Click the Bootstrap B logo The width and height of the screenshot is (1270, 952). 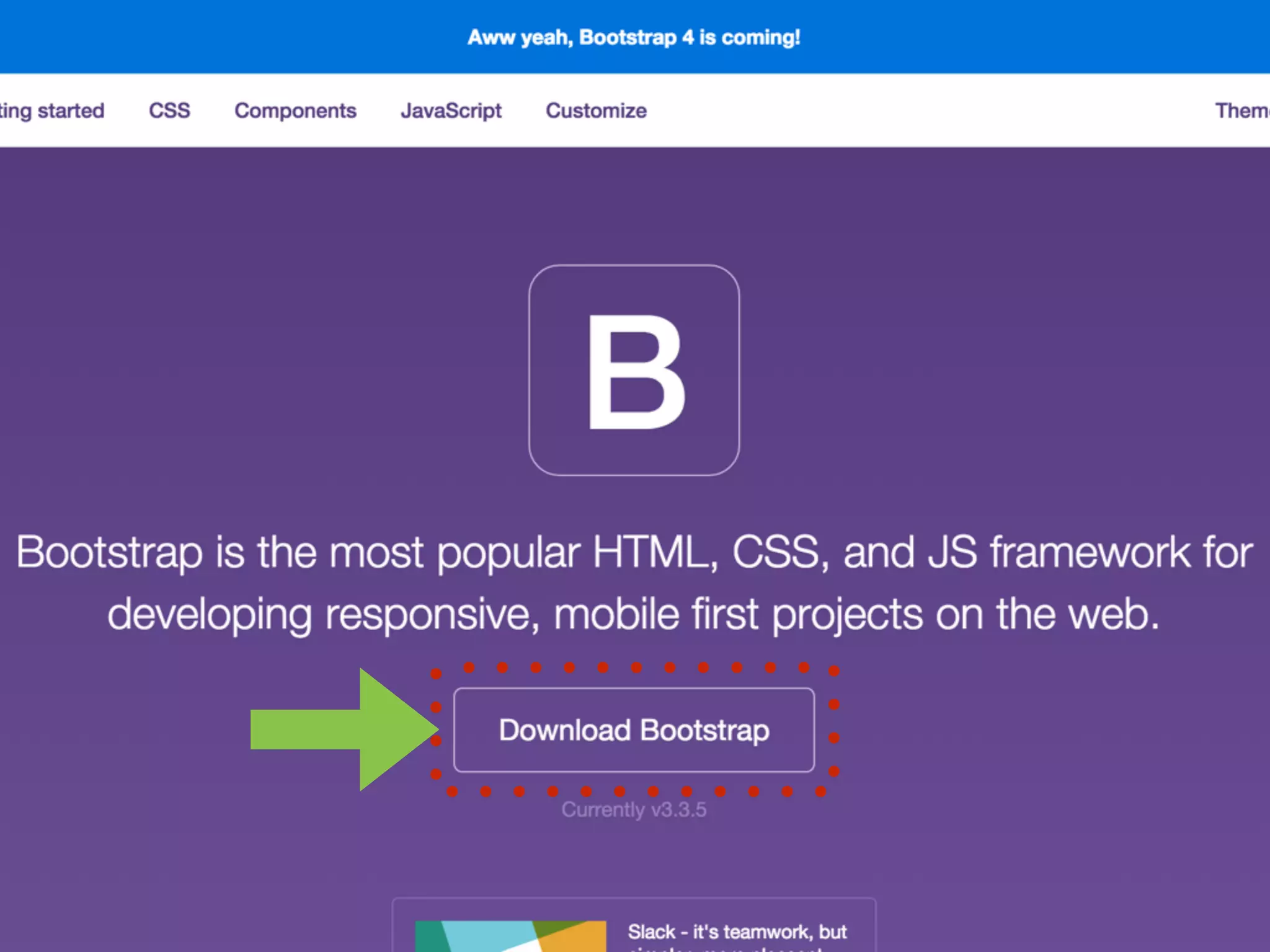point(634,370)
